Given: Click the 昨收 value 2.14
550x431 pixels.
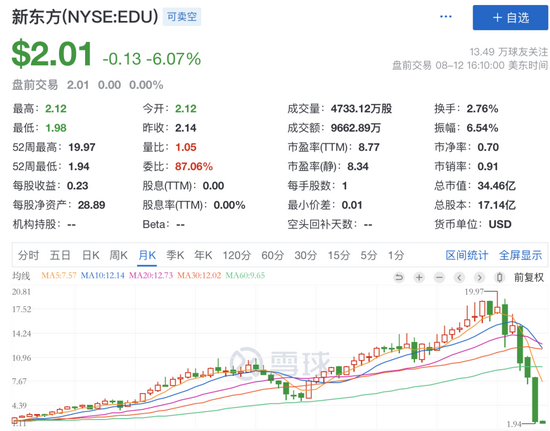Looking at the screenshot, I should 186,128.
